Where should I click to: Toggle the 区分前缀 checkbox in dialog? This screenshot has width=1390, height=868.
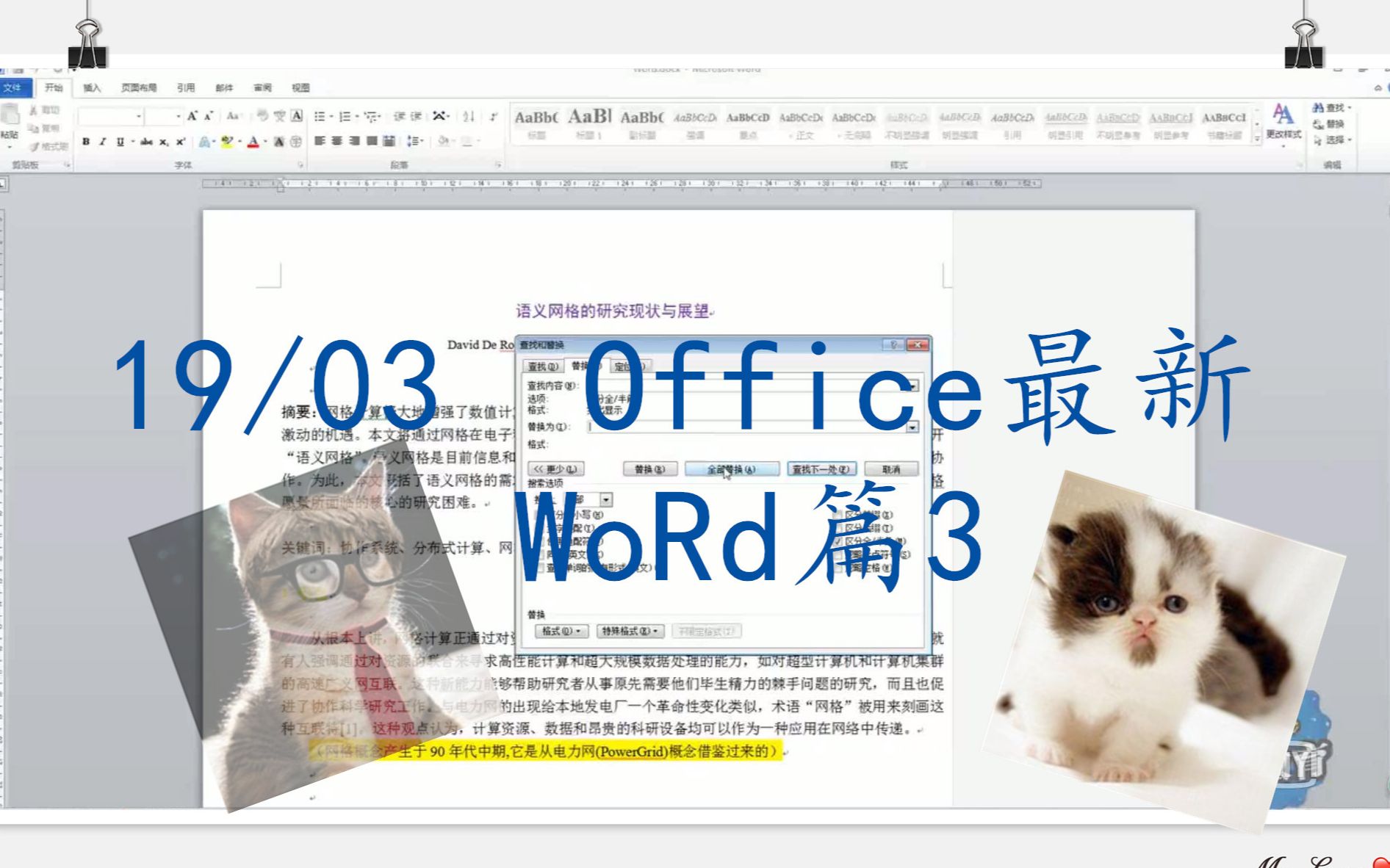pyautogui.click(x=838, y=515)
